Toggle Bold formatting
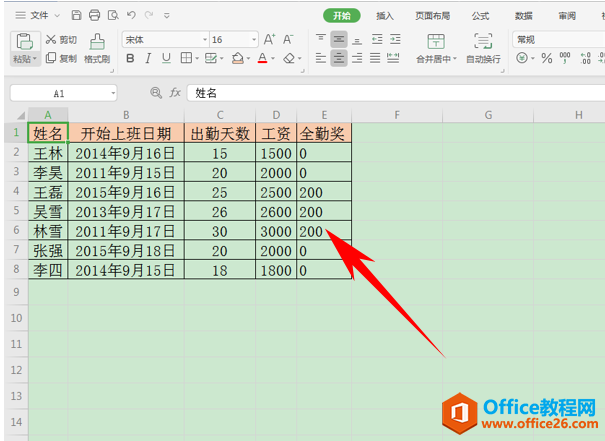This screenshot has height=441, width=605. pos(130,59)
